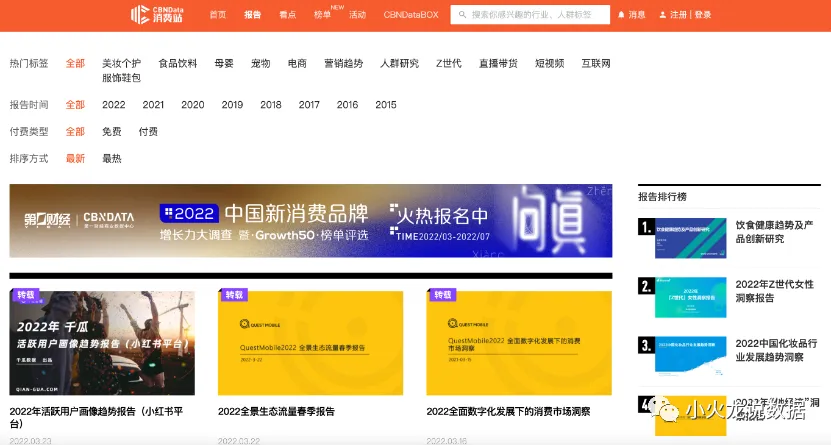Filter reports by year 2018
832x446 pixels.
coord(271,105)
